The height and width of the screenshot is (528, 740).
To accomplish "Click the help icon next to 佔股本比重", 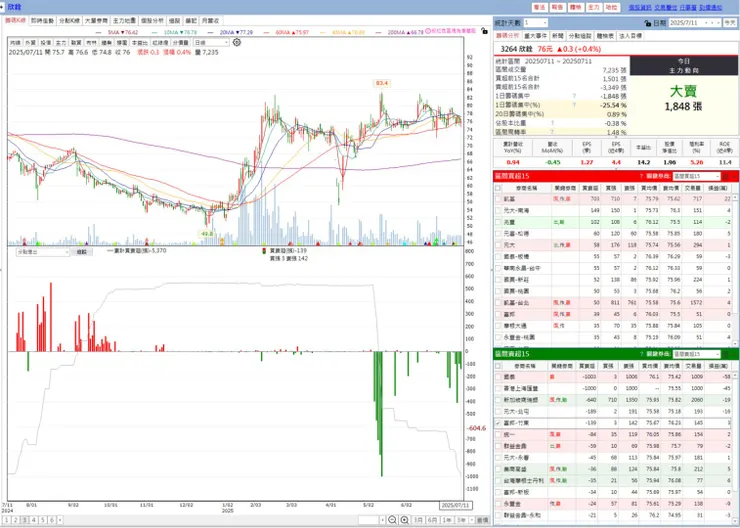I will point(552,123).
